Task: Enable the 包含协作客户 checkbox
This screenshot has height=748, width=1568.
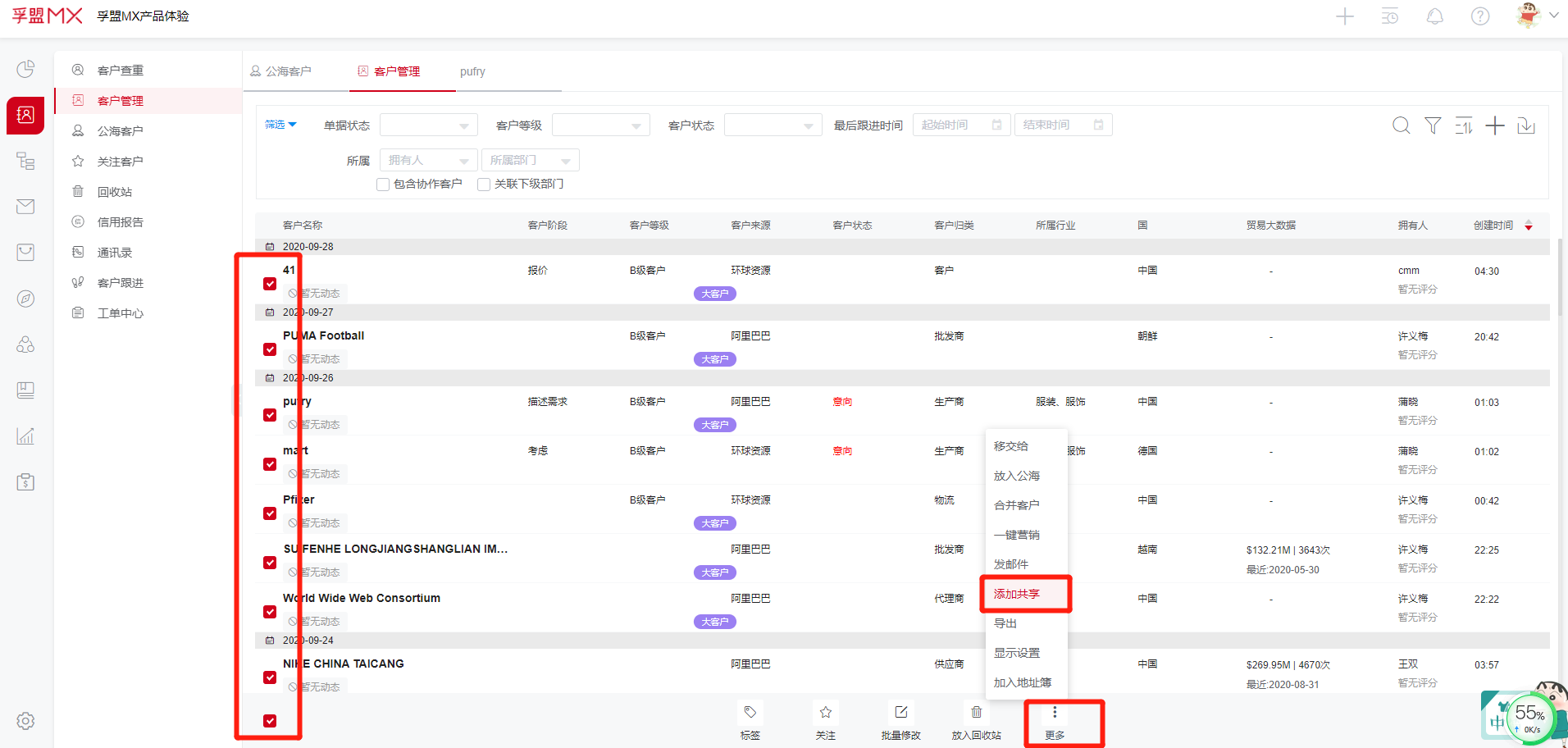Action: click(383, 185)
